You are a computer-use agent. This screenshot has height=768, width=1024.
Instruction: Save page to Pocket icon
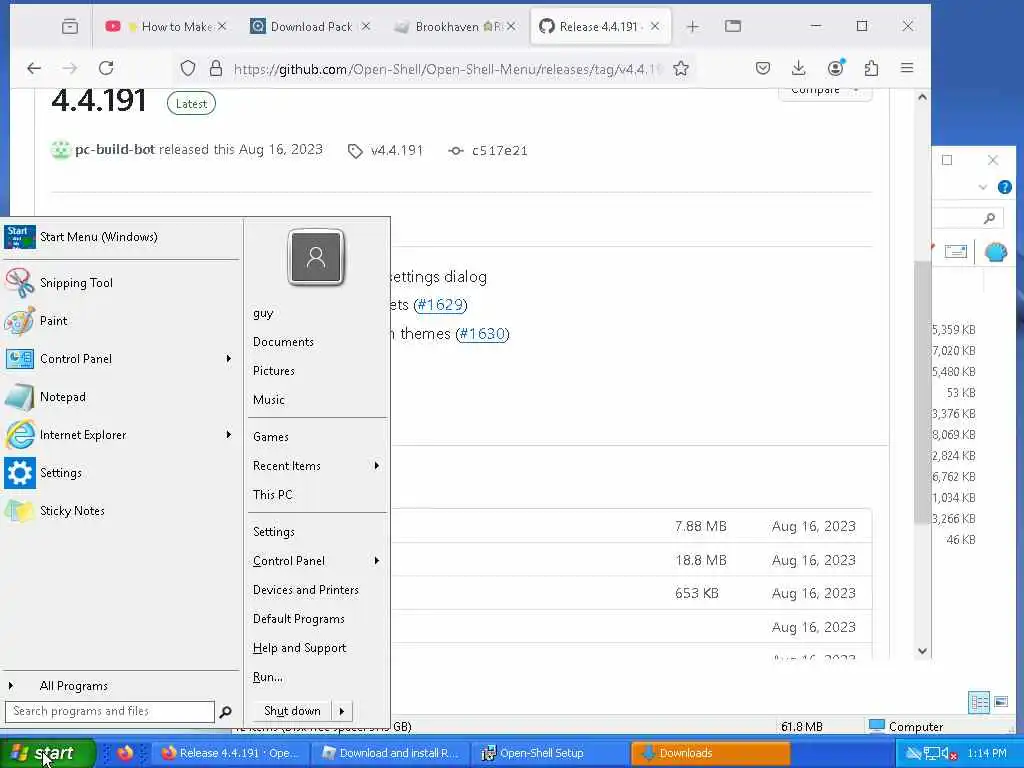click(763, 68)
